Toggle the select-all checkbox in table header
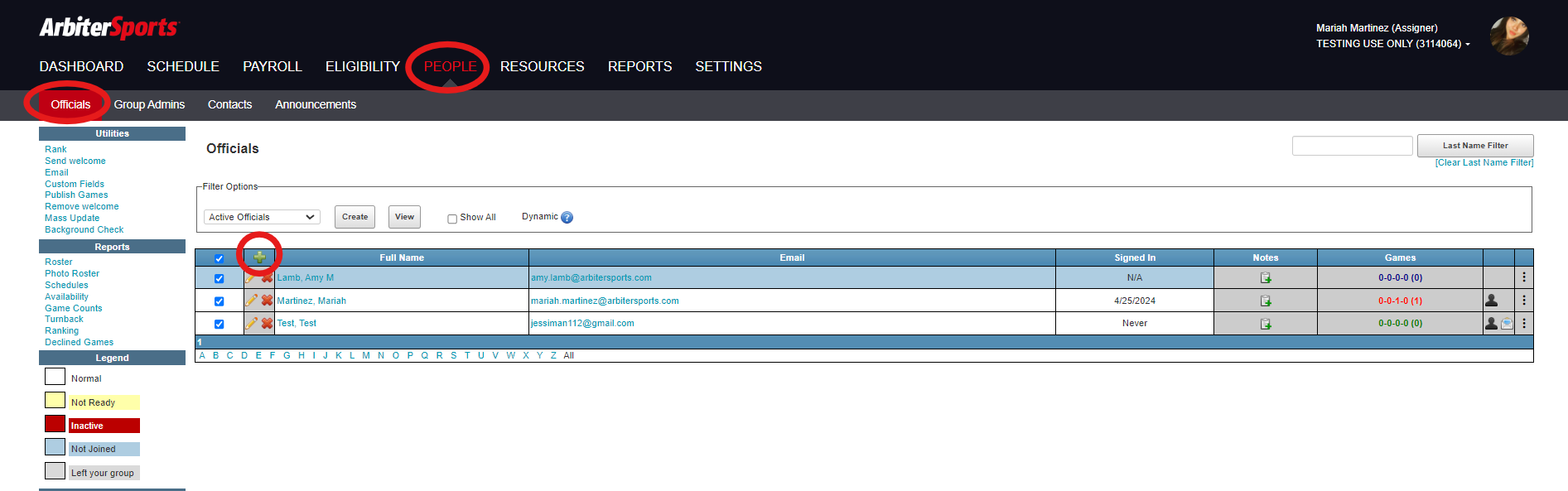This screenshot has height=491, width=1568. [219, 258]
